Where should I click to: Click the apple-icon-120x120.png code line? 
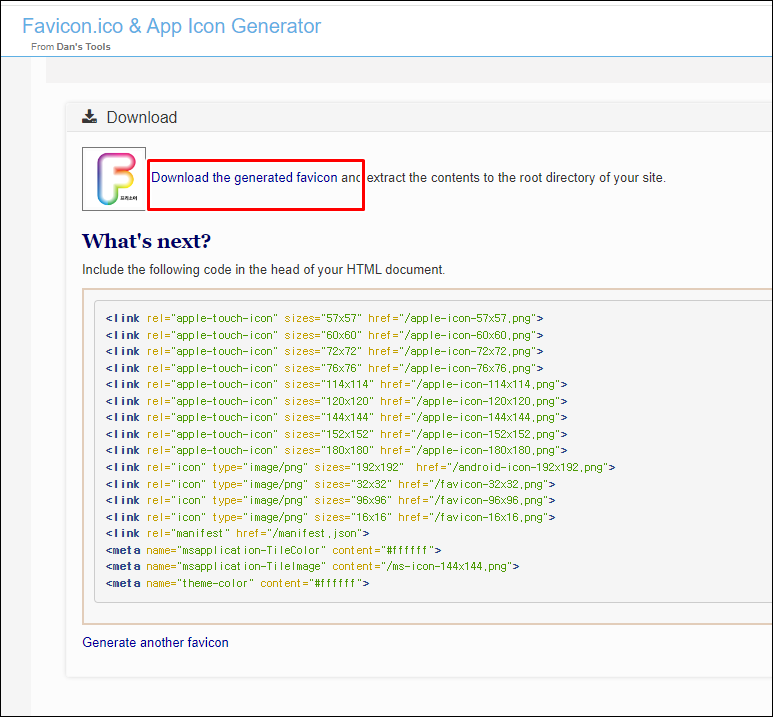click(x=336, y=401)
